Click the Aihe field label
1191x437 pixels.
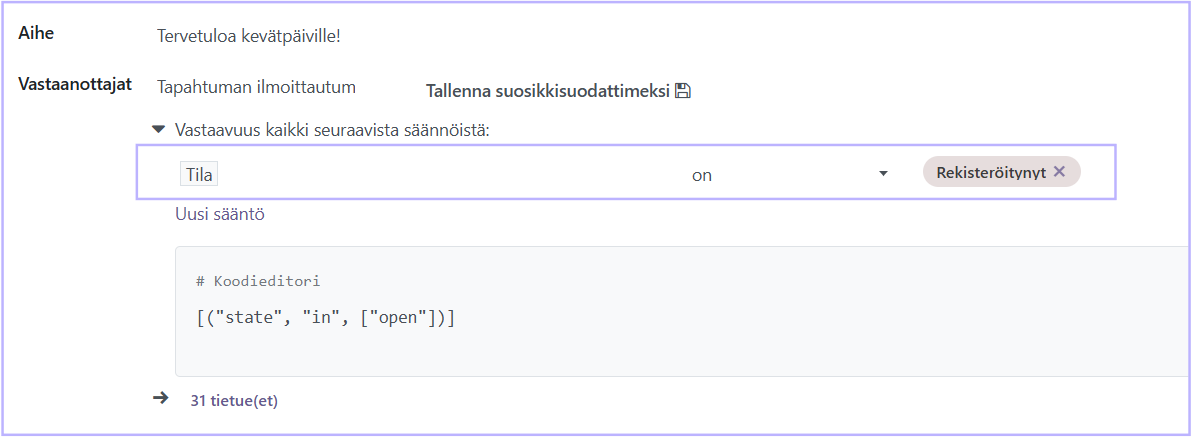[36, 33]
